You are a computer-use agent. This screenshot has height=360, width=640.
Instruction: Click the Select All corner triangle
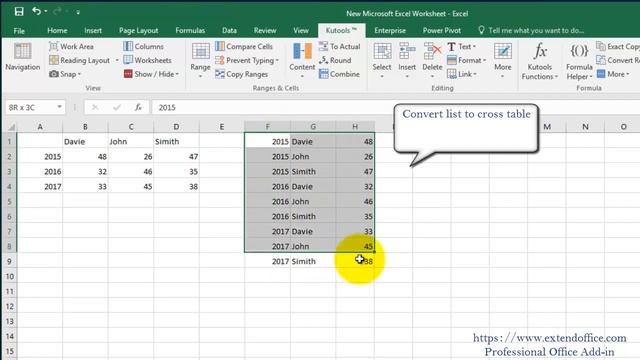tap(11, 127)
